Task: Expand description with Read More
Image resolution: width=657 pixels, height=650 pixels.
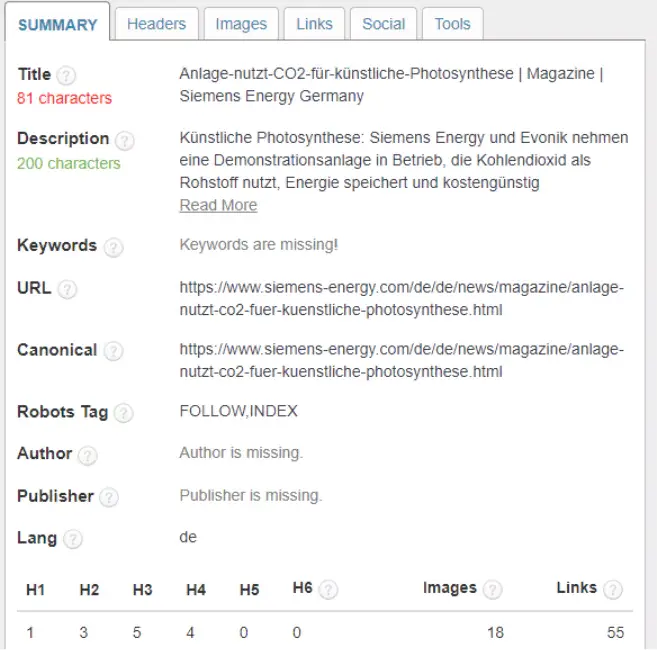Action: [218, 205]
